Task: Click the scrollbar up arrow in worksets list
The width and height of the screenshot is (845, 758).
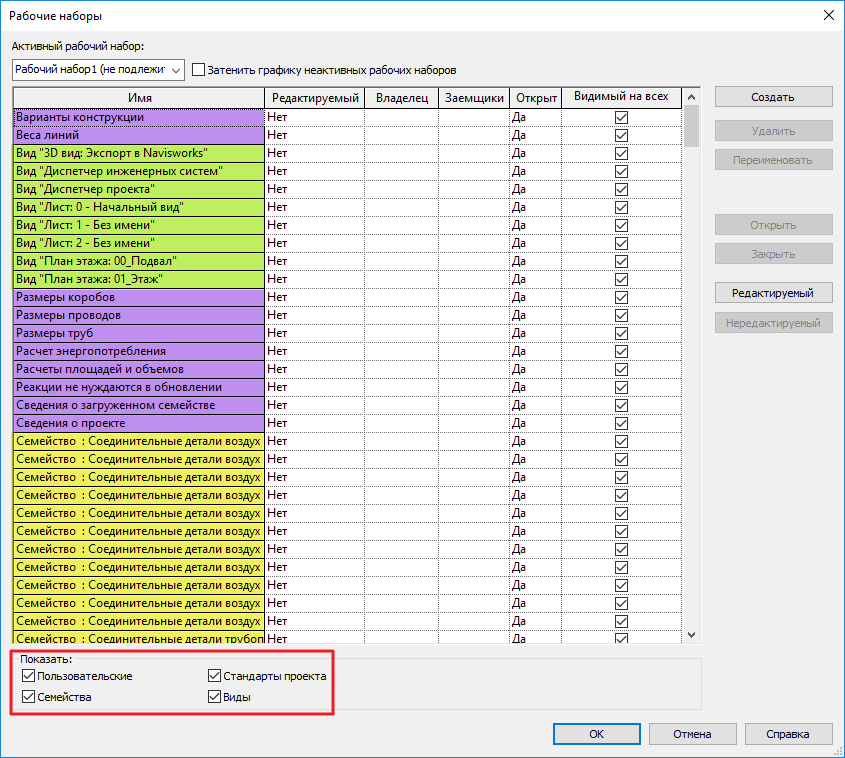Action: pyautogui.click(x=691, y=97)
